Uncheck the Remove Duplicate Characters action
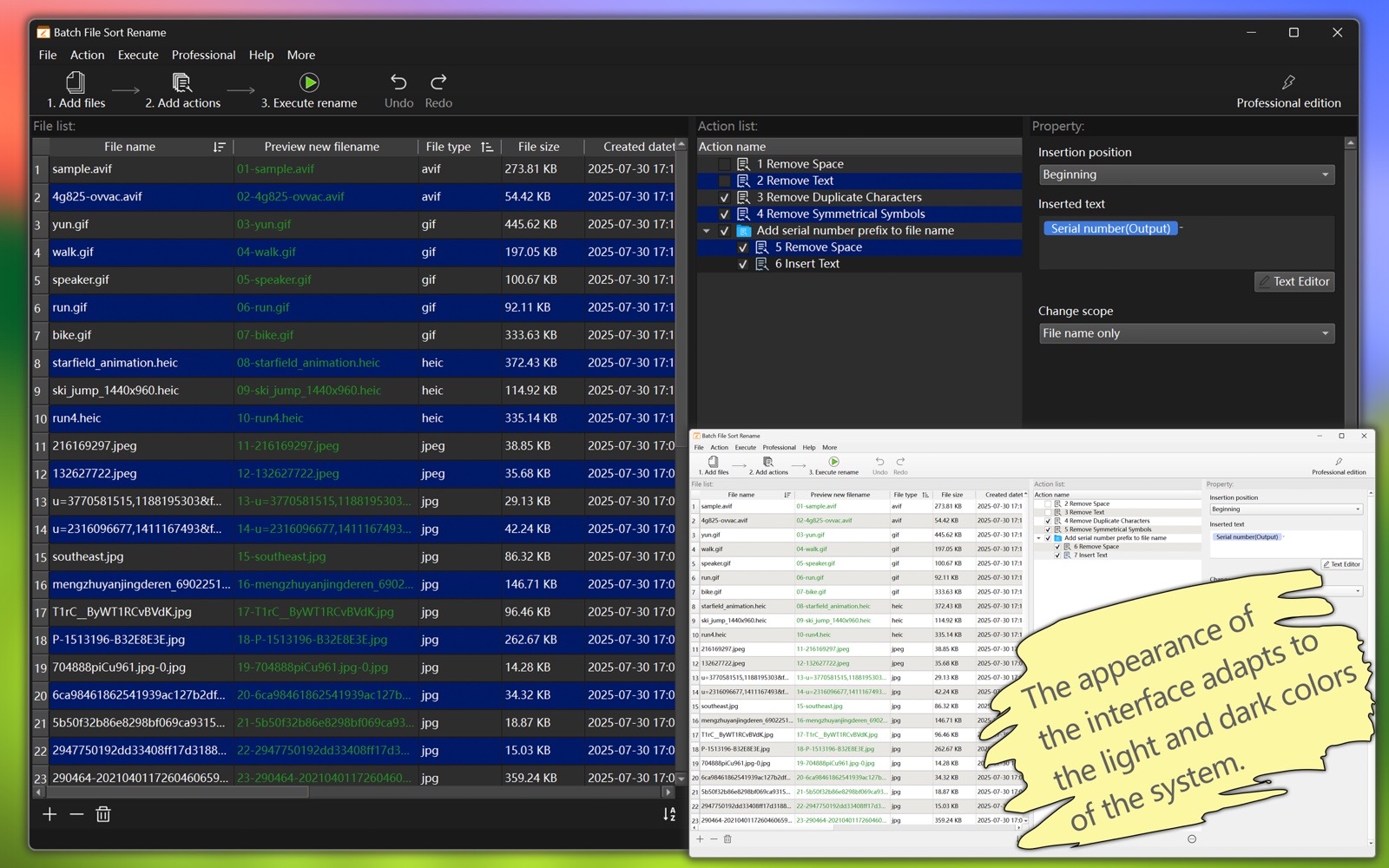1389x868 pixels. point(724,198)
